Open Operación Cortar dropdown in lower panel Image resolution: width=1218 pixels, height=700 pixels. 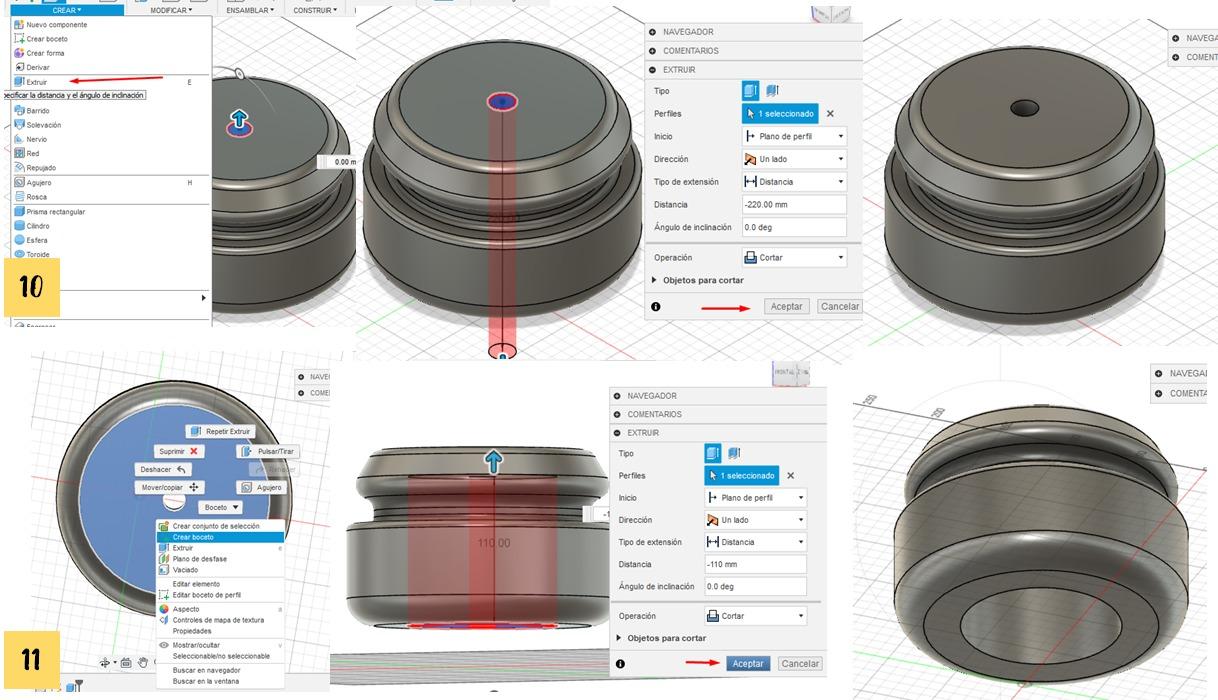pyautogui.click(x=755, y=616)
